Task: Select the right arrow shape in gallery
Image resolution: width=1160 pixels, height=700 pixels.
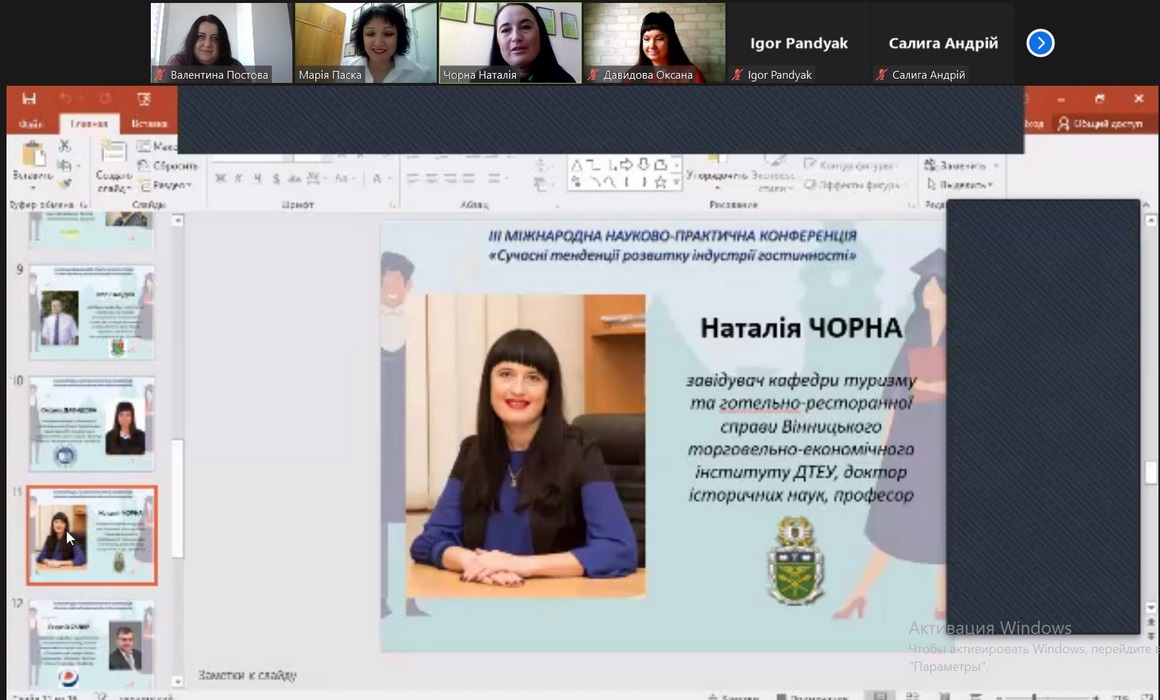Action: click(627, 164)
